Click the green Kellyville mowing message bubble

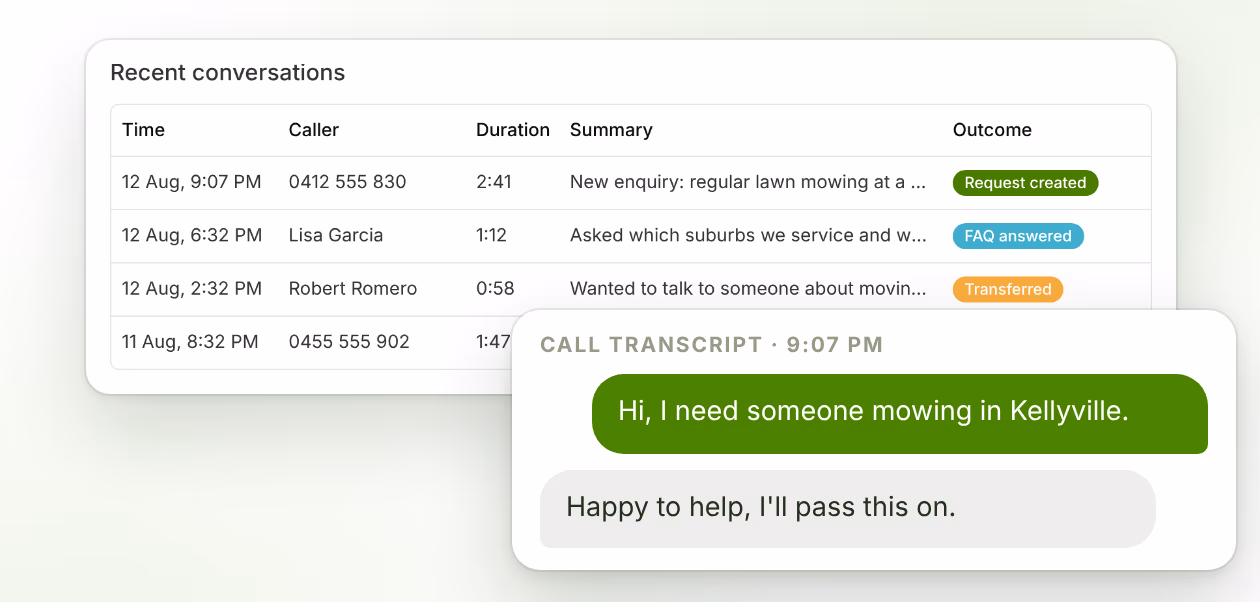point(900,413)
